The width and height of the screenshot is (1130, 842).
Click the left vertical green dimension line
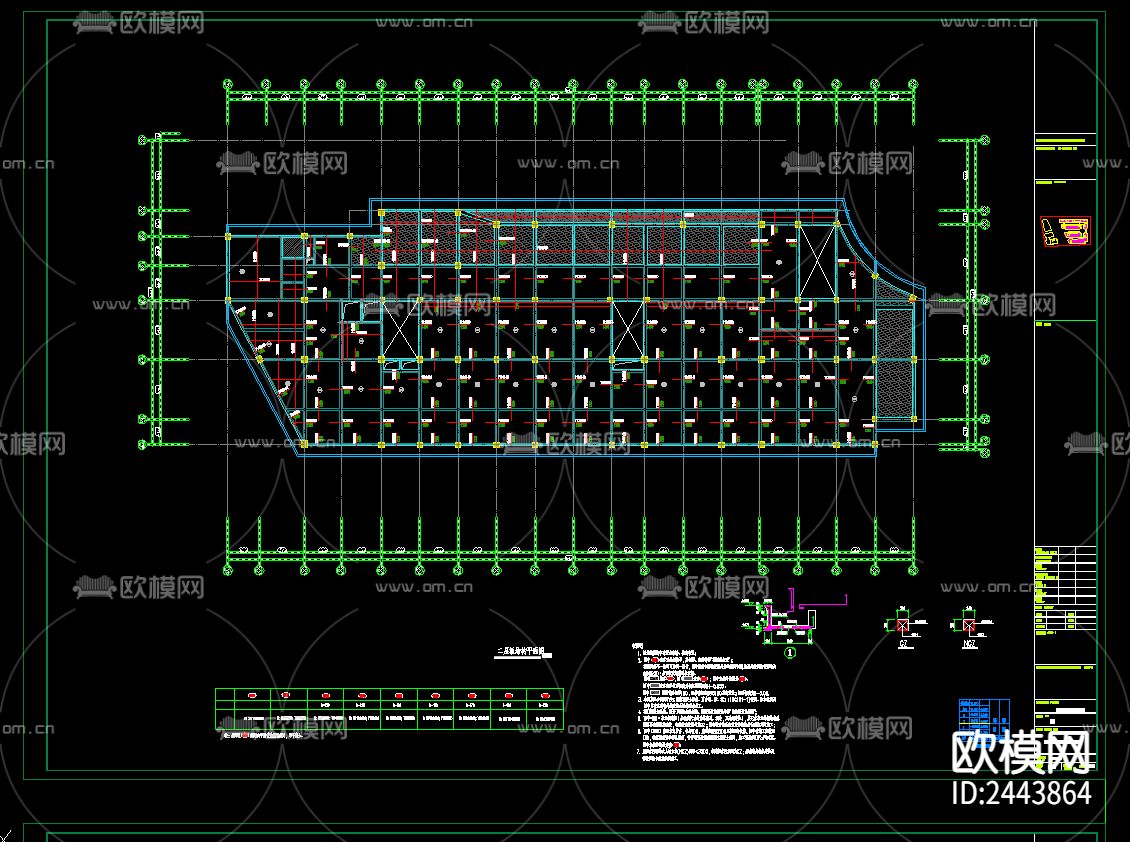coord(157,290)
